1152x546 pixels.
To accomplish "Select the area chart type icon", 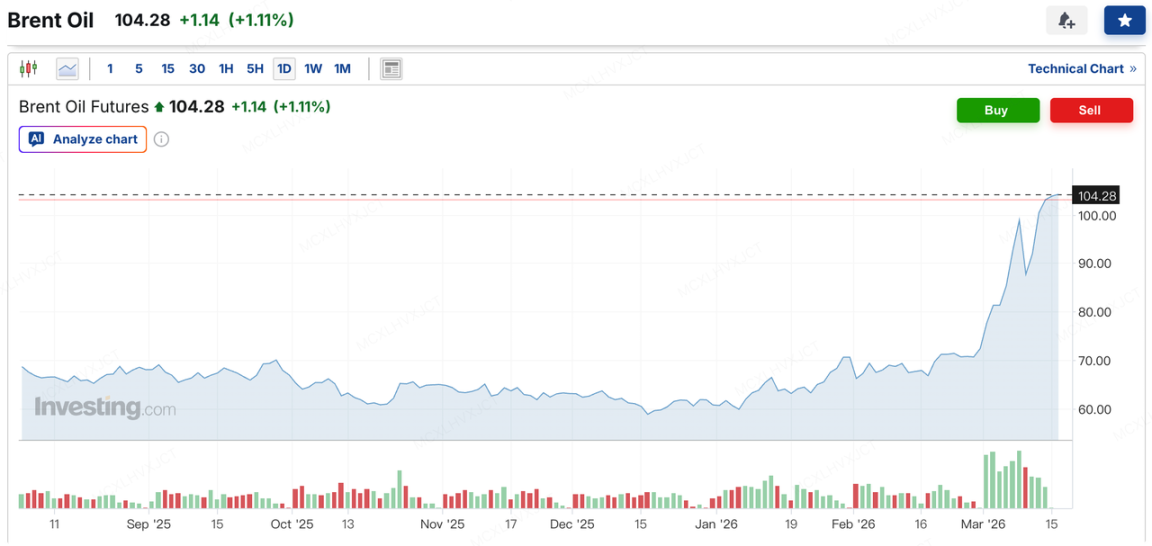I will click(x=67, y=69).
